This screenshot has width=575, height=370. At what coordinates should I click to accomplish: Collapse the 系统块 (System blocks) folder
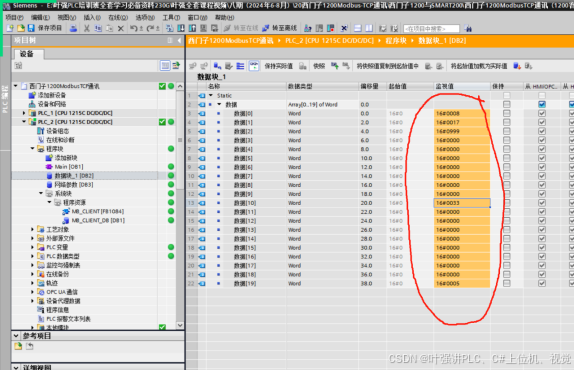[x=41, y=193]
